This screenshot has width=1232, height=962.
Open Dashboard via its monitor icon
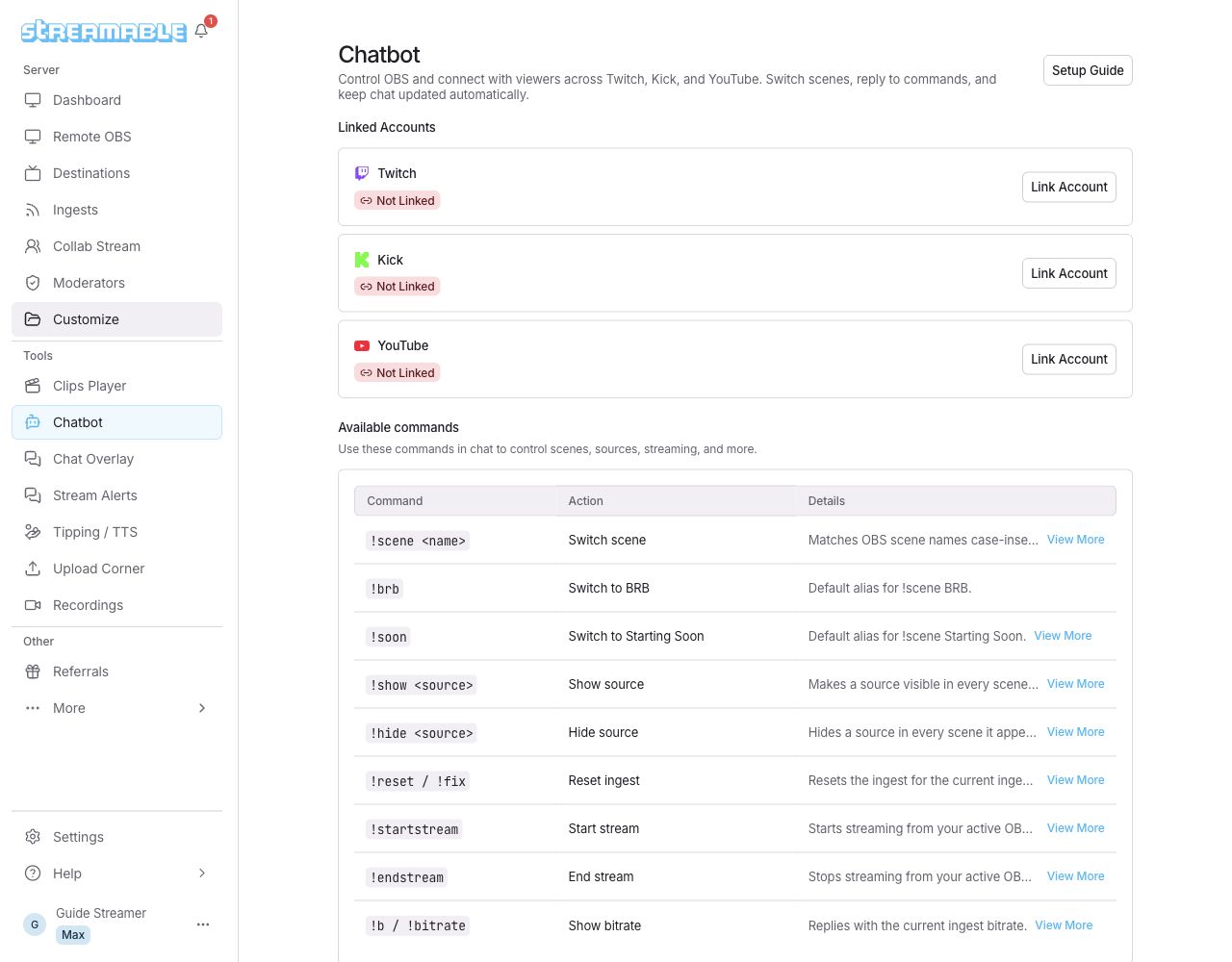click(x=33, y=100)
